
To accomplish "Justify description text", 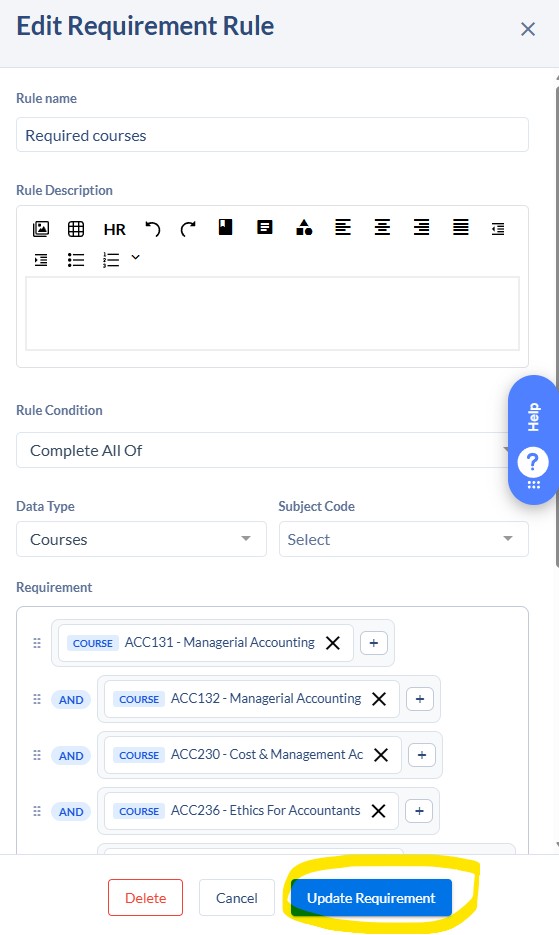I will (461, 227).
